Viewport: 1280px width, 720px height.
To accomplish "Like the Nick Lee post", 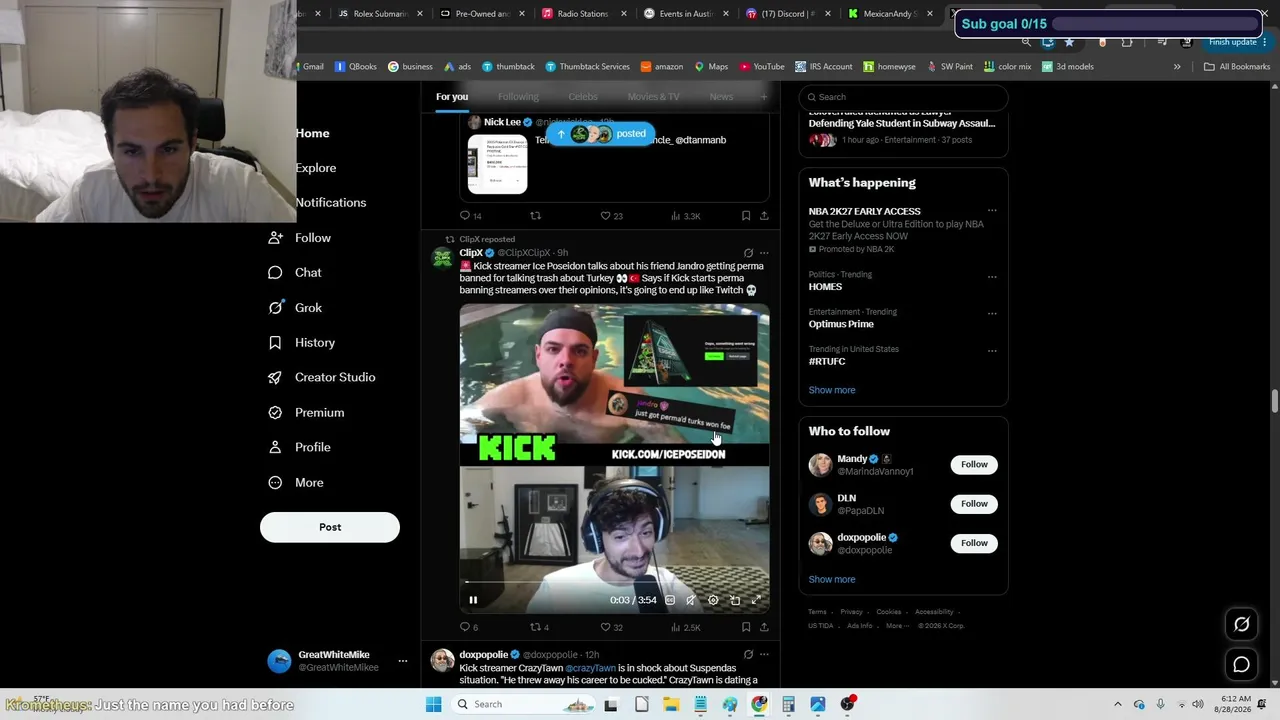I will coord(611,216).
